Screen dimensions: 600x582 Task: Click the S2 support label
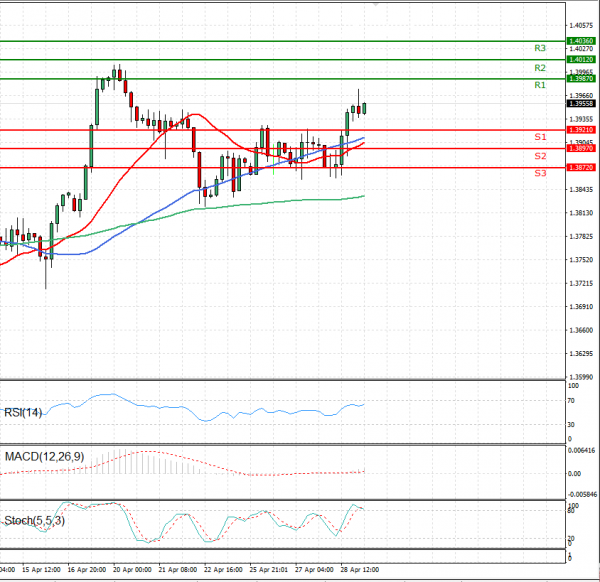click(x=539, y=156)
